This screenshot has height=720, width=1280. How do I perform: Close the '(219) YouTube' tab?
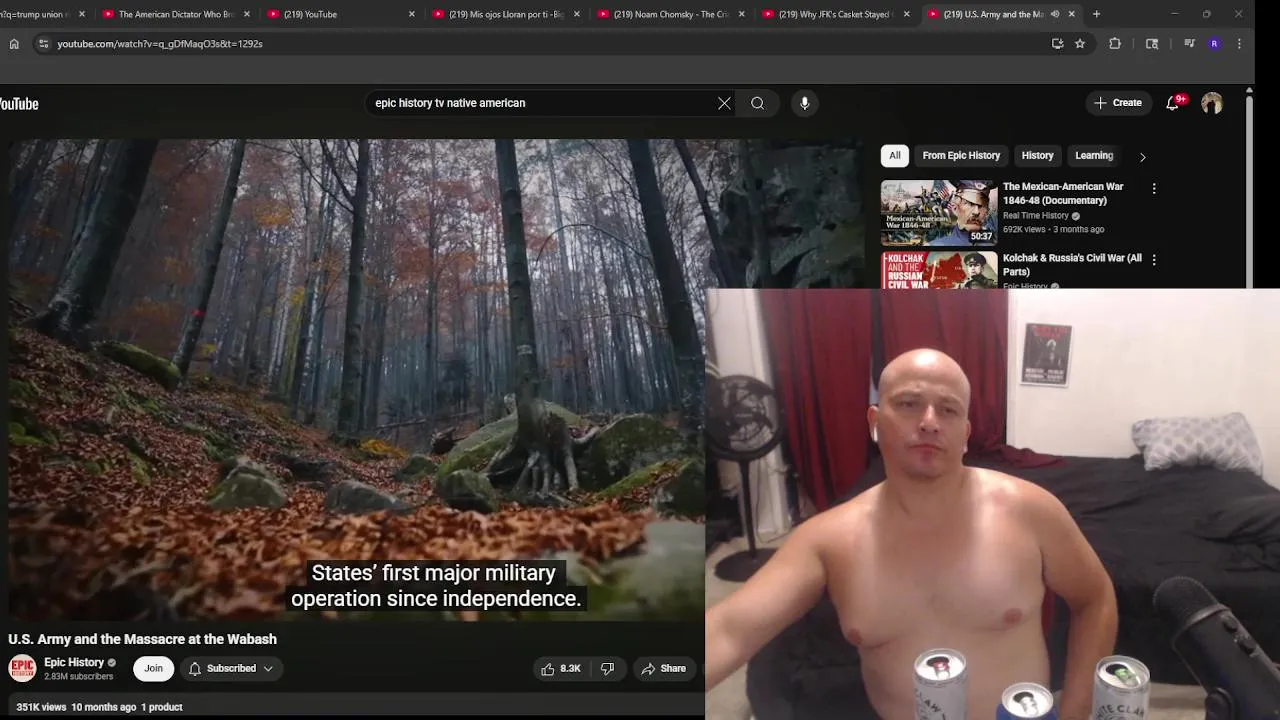[x=411, y=14]
